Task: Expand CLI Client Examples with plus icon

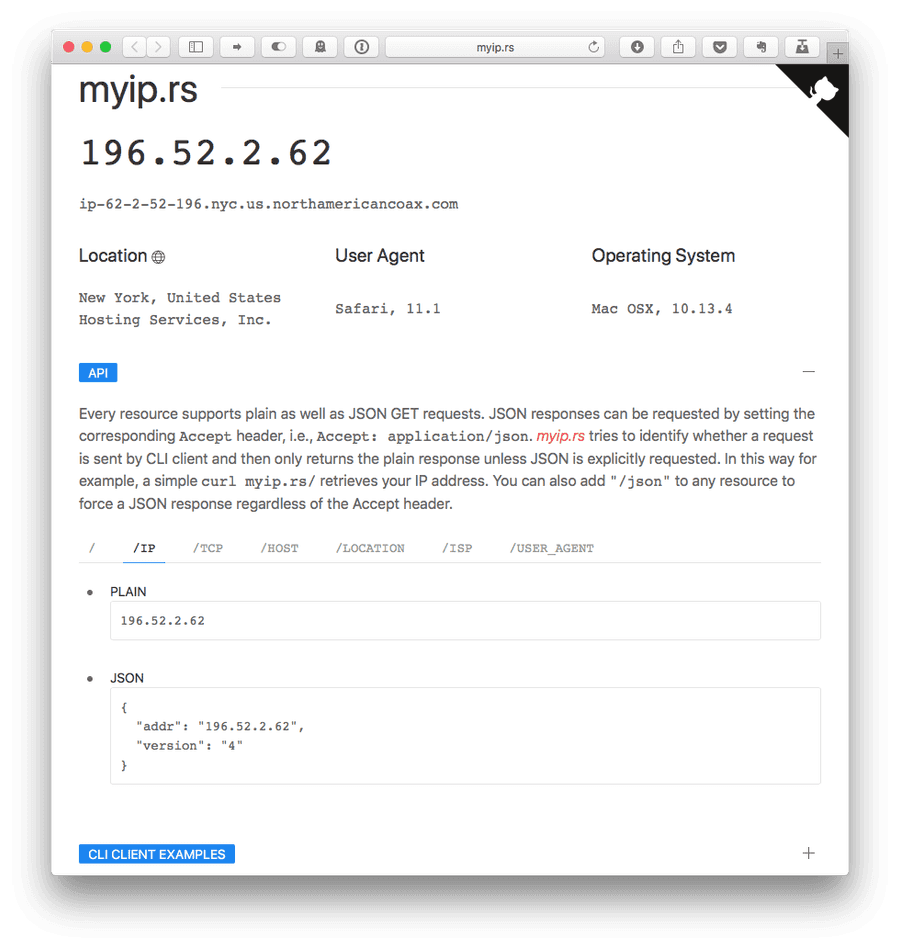Action: (809, 853)
